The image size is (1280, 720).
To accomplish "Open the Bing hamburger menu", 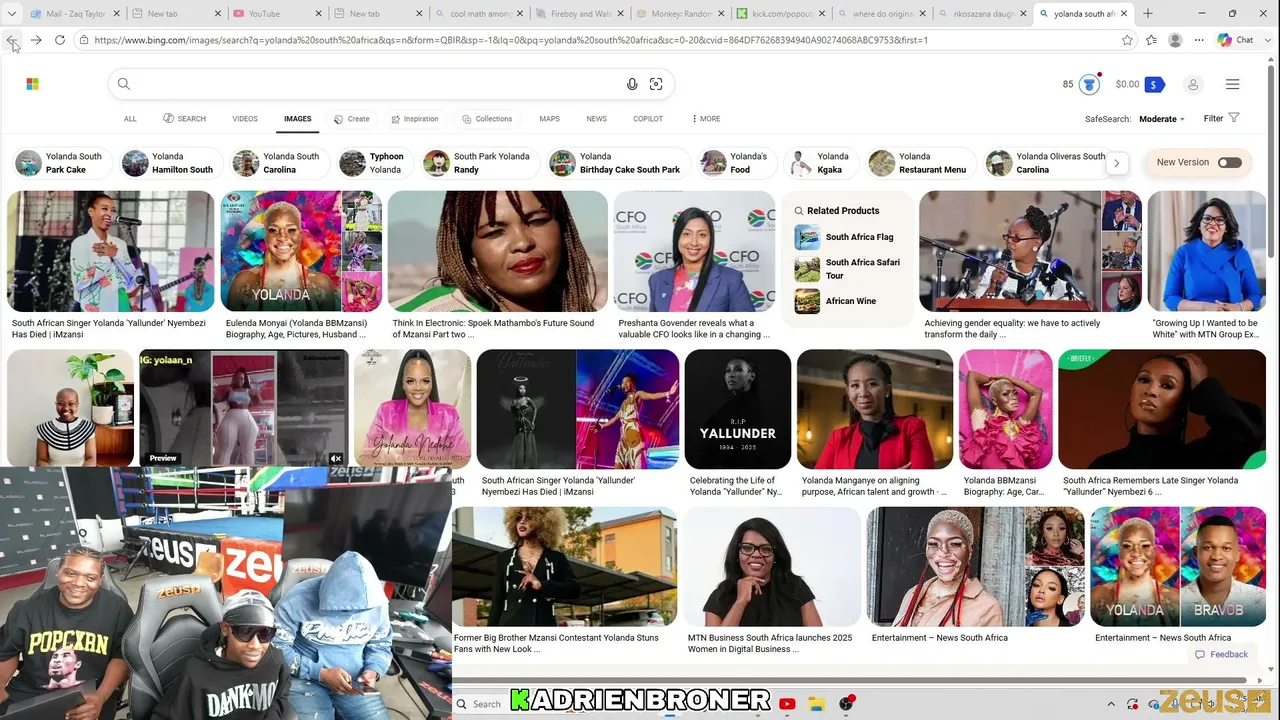I will coord(1232,84).
